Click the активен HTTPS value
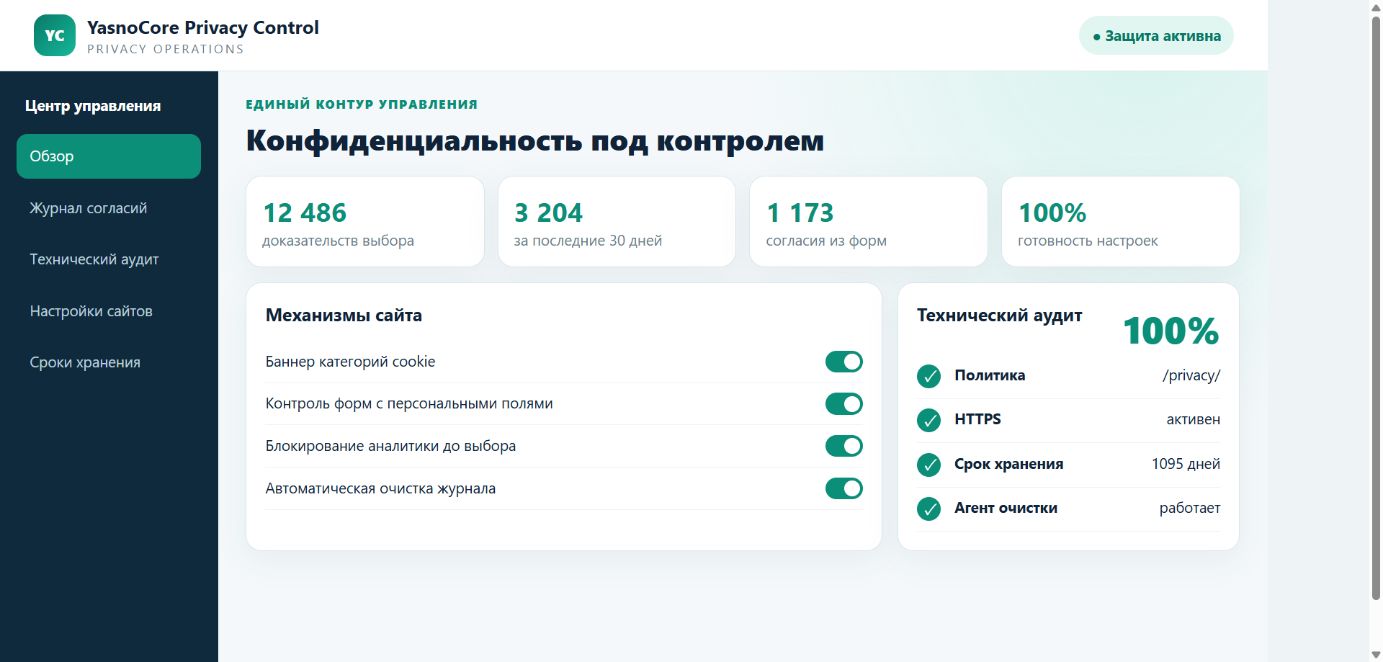 click(1193, 420)
